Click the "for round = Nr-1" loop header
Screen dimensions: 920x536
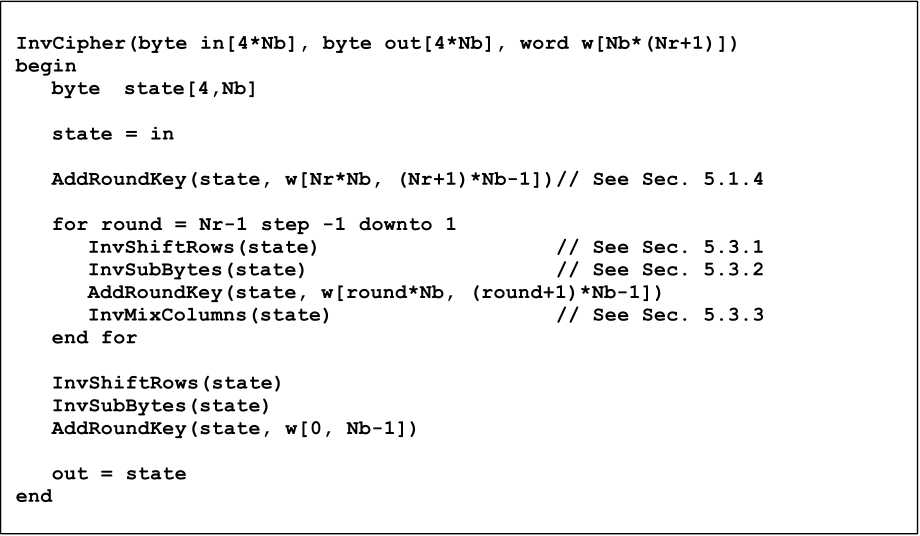254,225
